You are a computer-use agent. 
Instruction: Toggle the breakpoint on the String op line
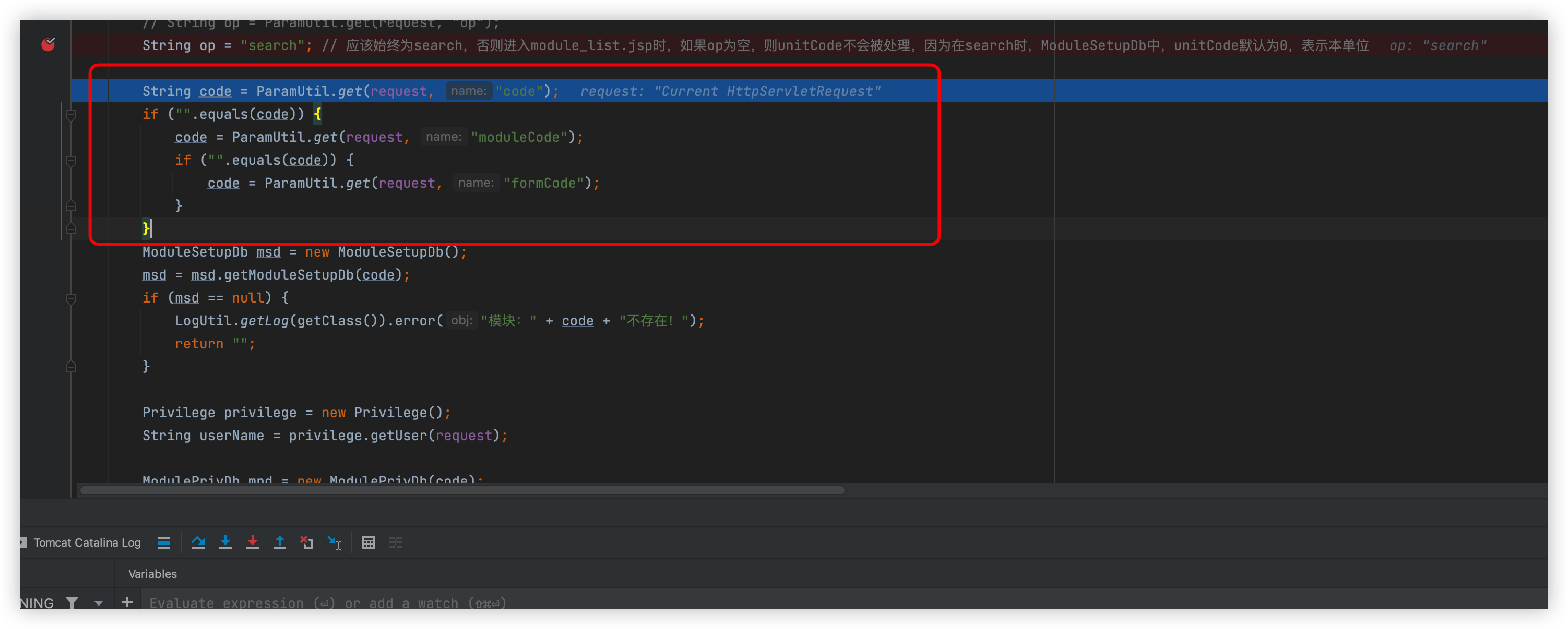[x=48, y=44]
